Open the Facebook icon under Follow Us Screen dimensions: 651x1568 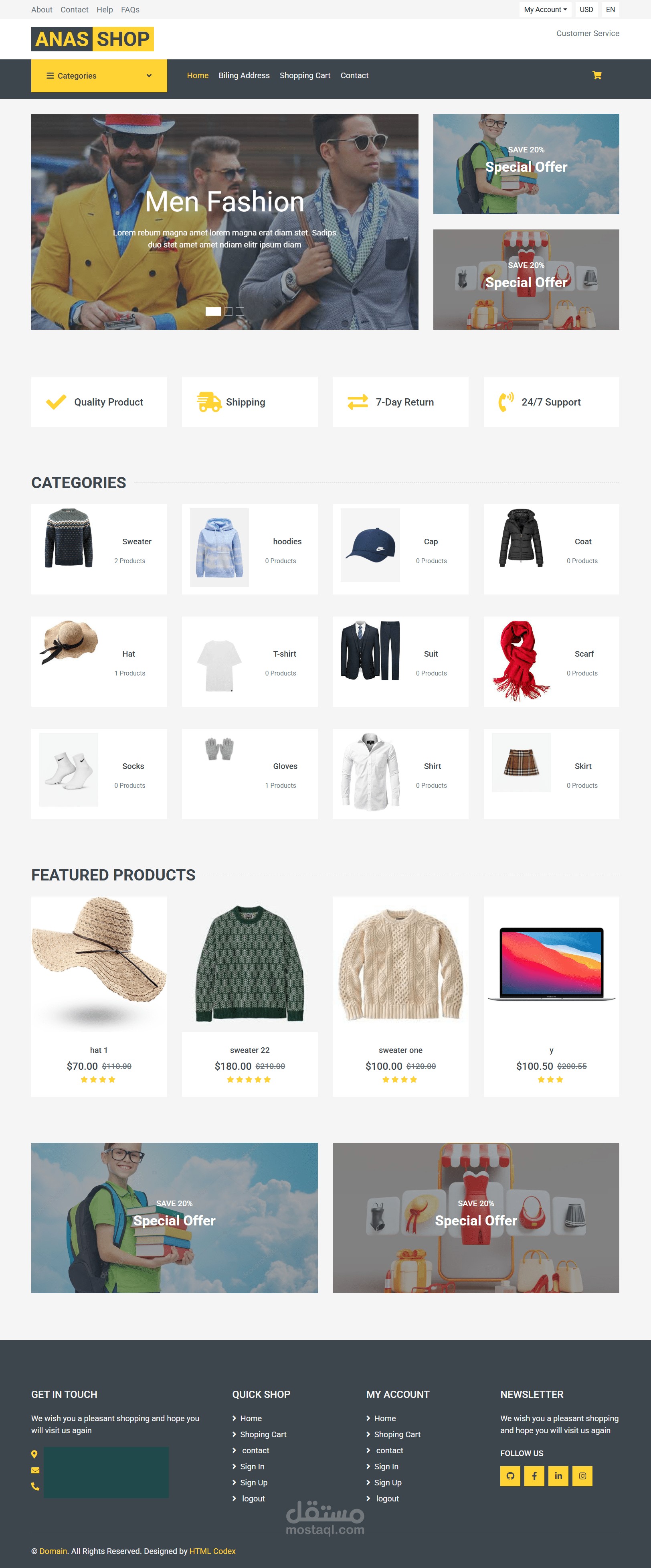(534, 1475)
